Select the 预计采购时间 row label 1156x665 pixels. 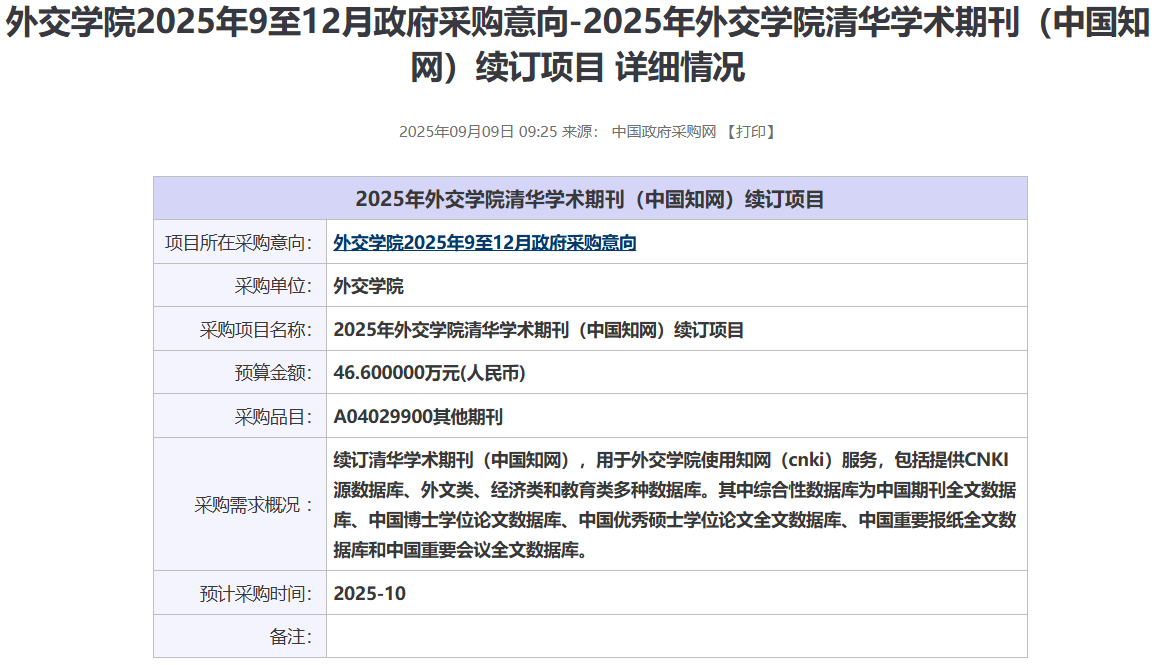click(256, 593)
